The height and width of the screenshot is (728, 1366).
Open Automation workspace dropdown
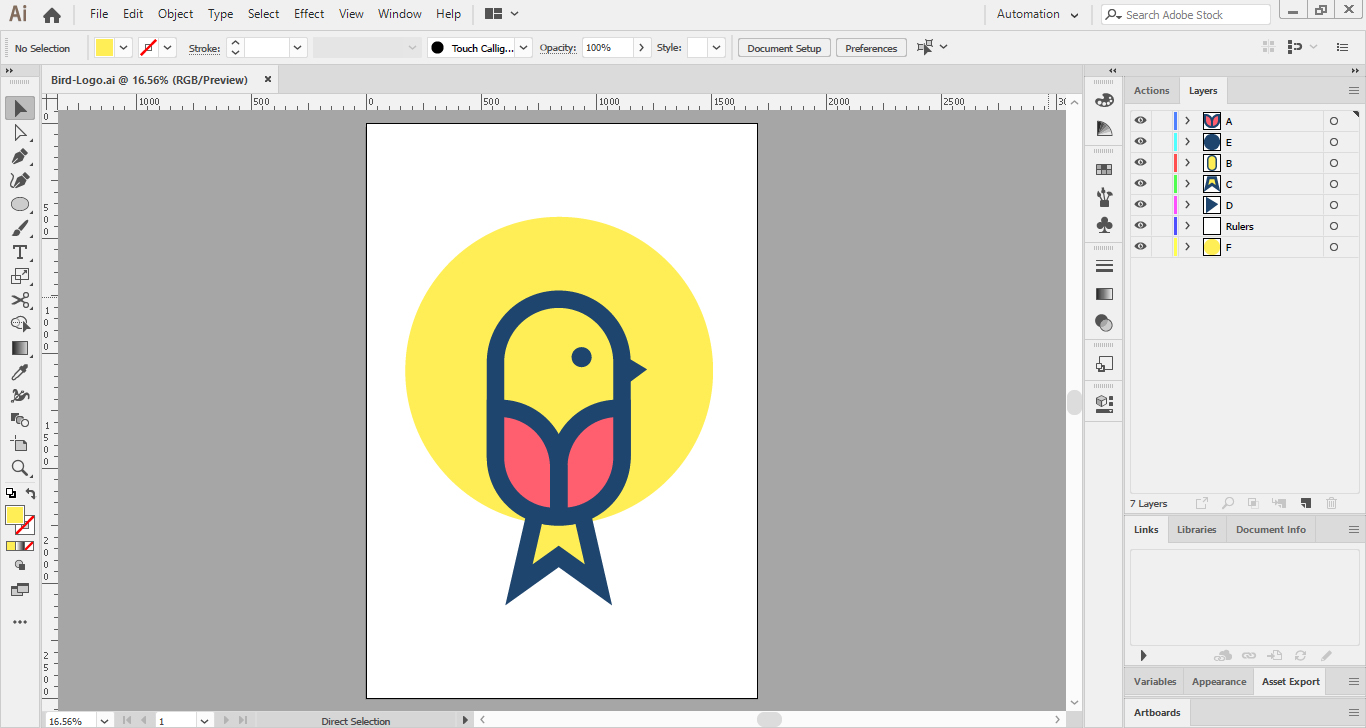point(1038,14)
